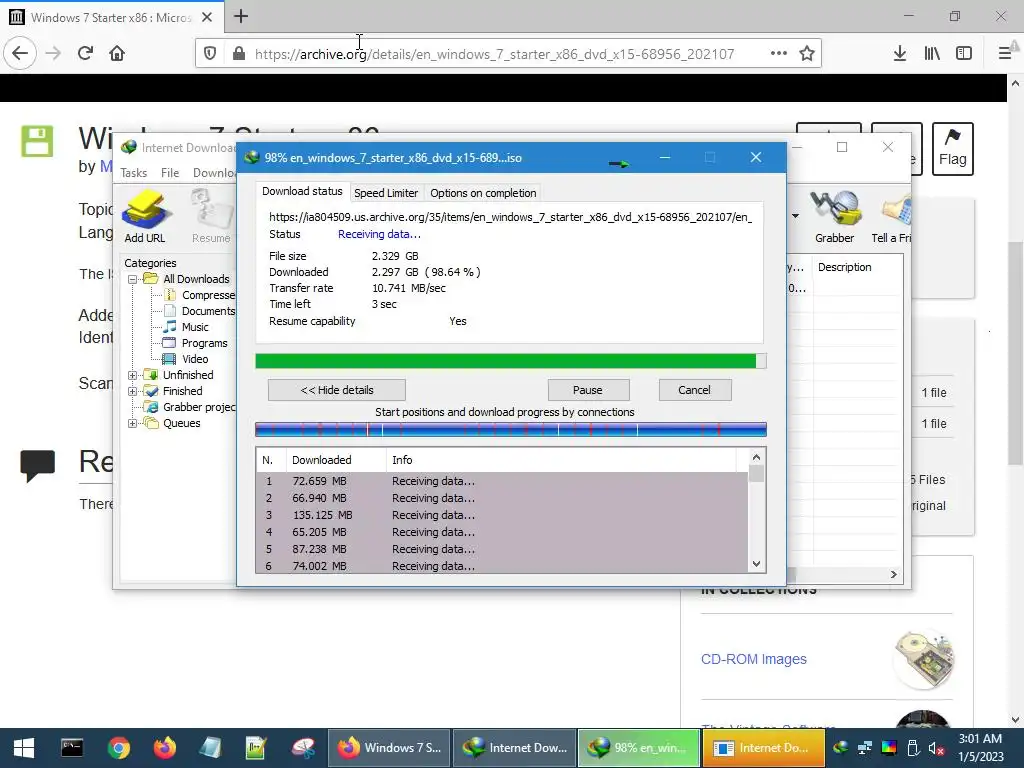The width and height of the screenshot is (1024, 768).
Task: Pause the download
Action: 588,390
